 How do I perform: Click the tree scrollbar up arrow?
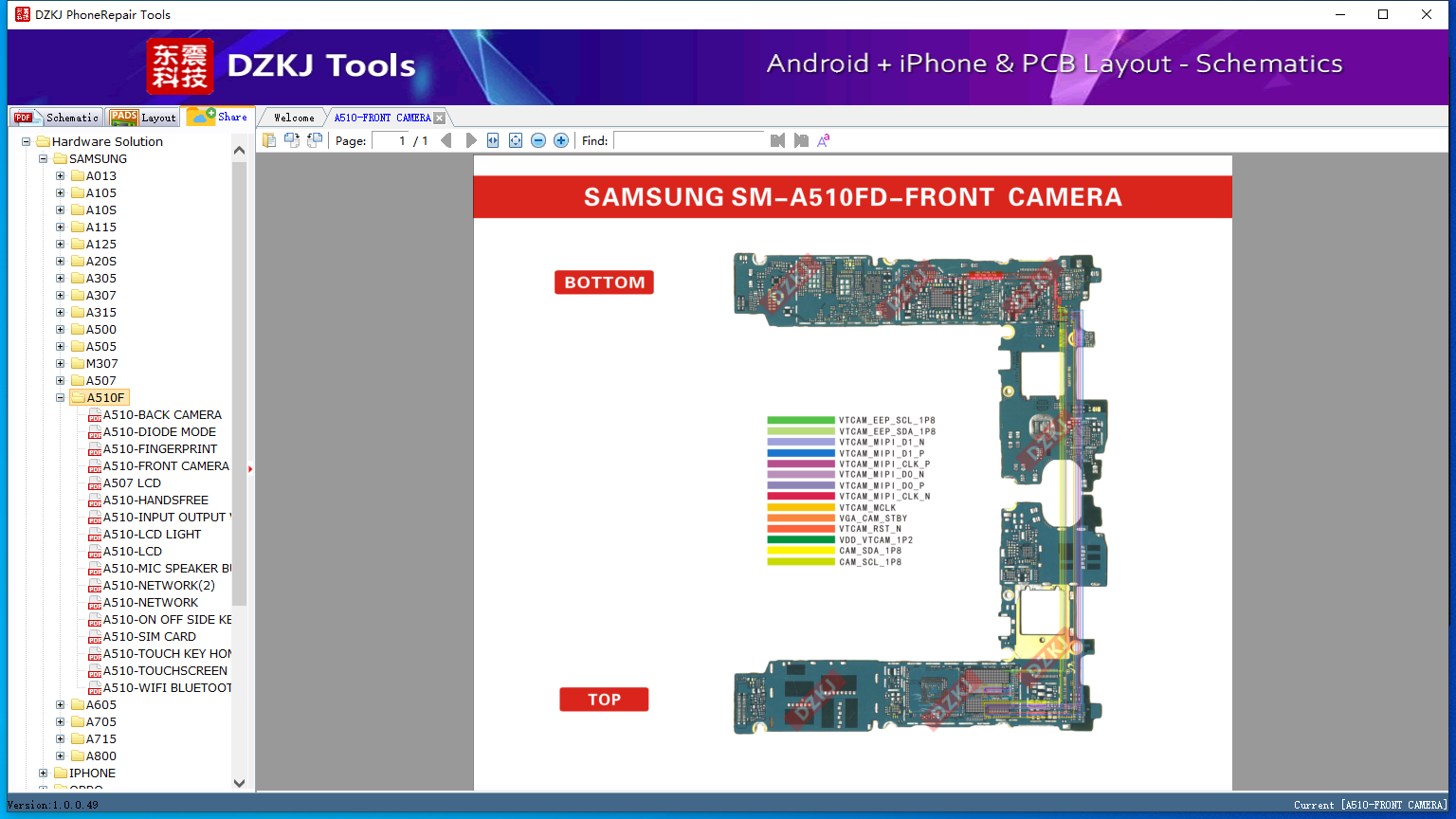click(x=239, y=150)
